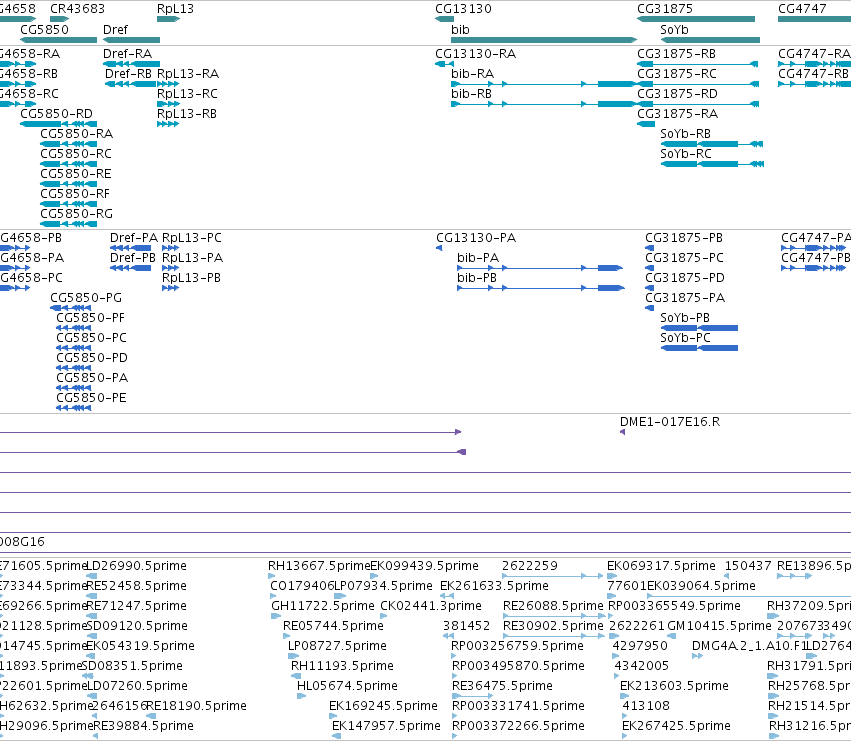Image resolution: width=851 pixels, height=741 pixels.
Task: Select the long bib gene bar
Action: pyautogui.click(x=544, y=40)
